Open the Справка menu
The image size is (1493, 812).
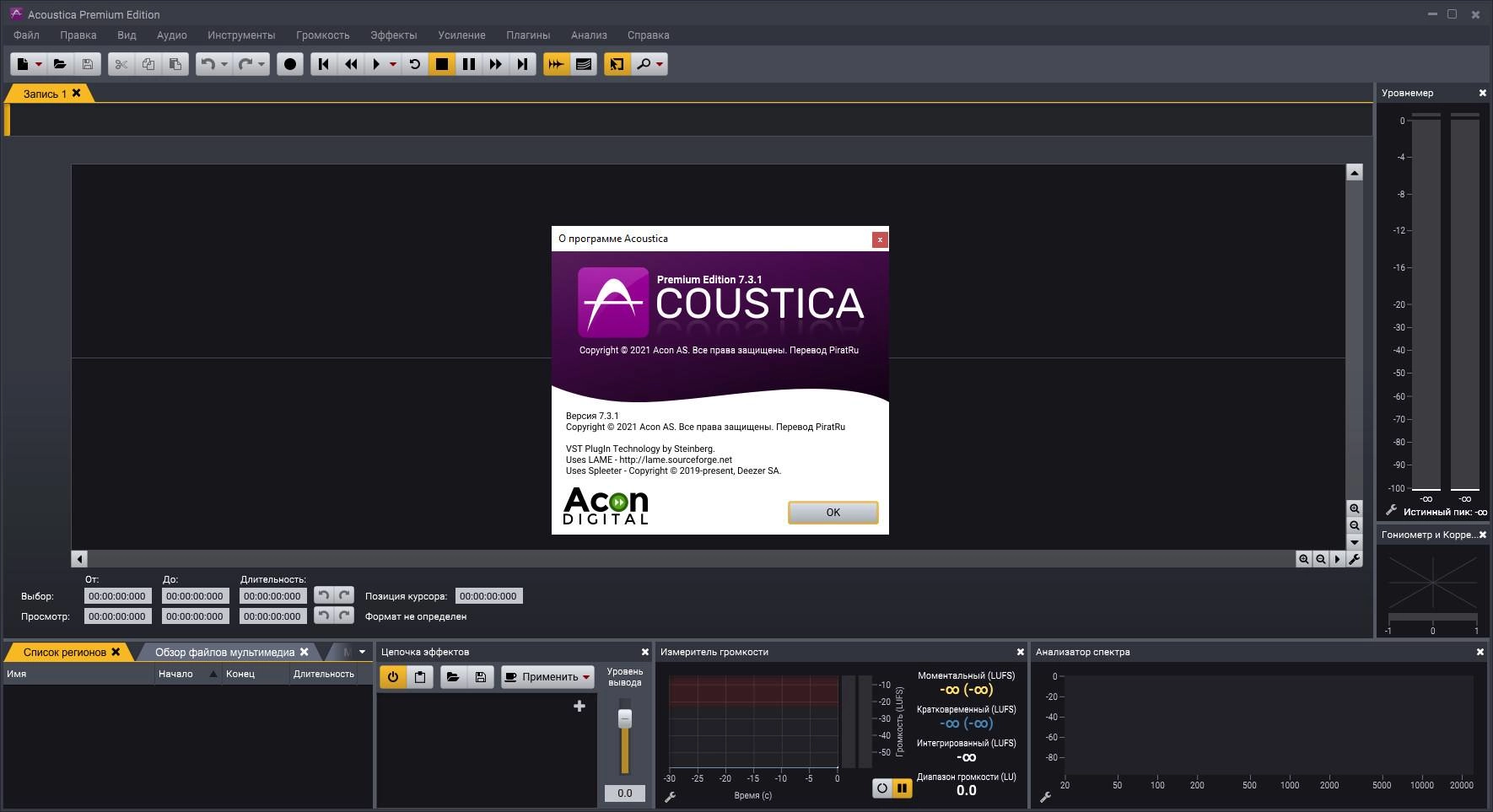click(649, 35)
